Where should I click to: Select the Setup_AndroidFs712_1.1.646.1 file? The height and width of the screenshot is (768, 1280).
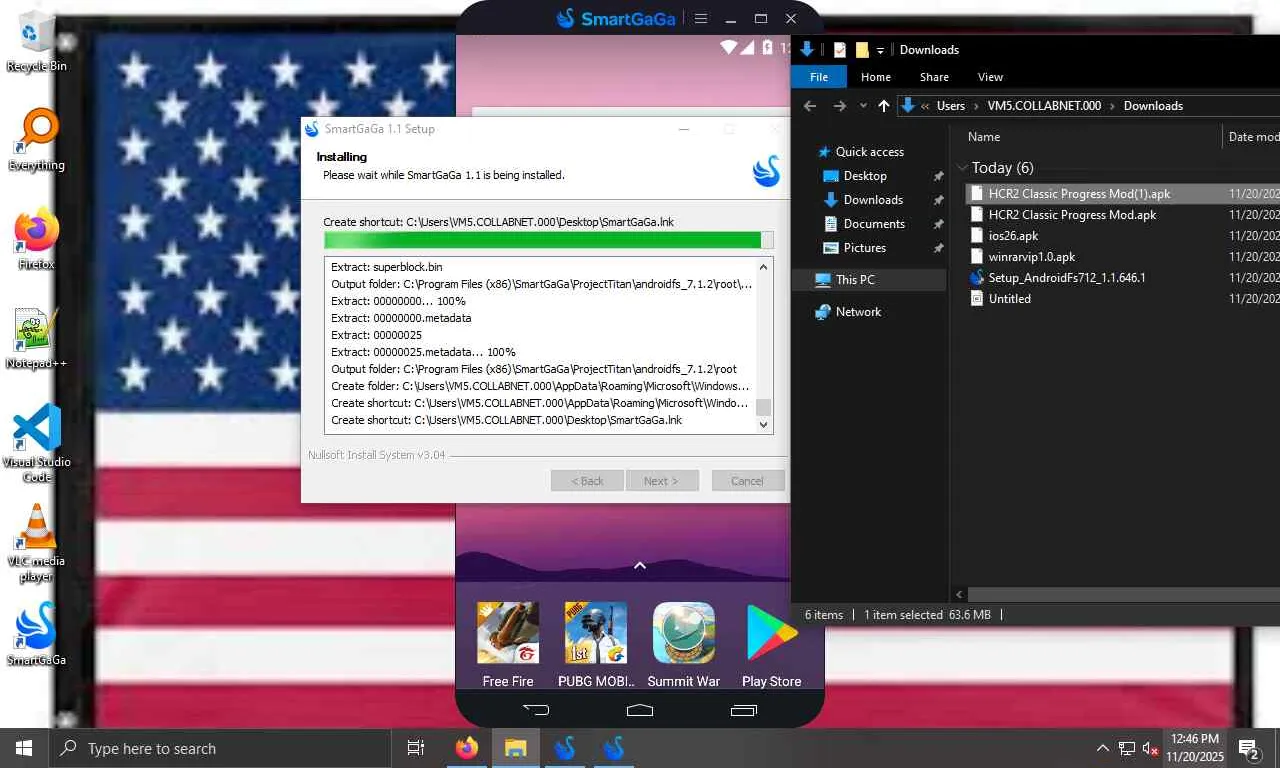[x=1067, y=278]
